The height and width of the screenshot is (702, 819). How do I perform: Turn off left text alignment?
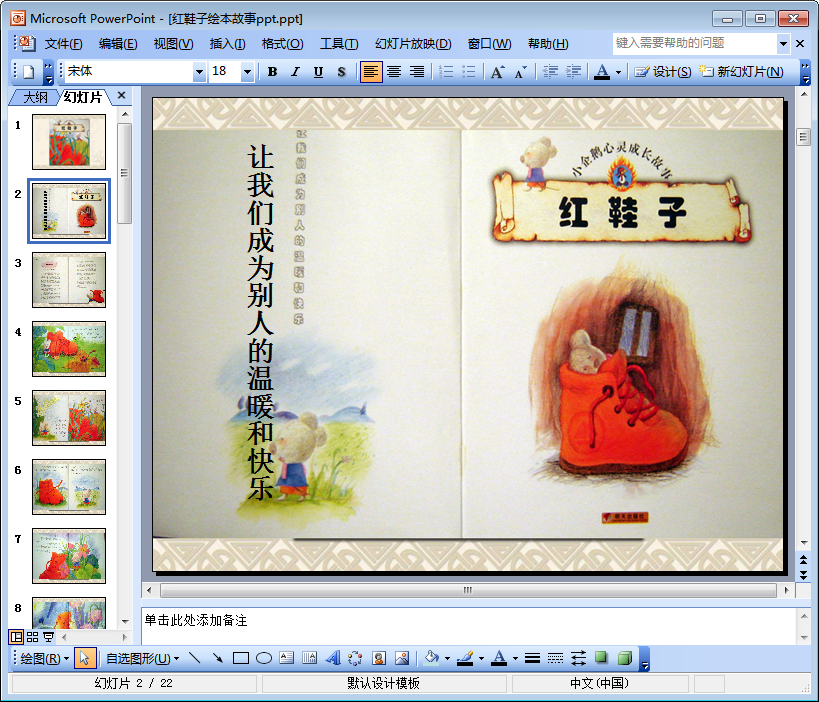pos(371,72)
